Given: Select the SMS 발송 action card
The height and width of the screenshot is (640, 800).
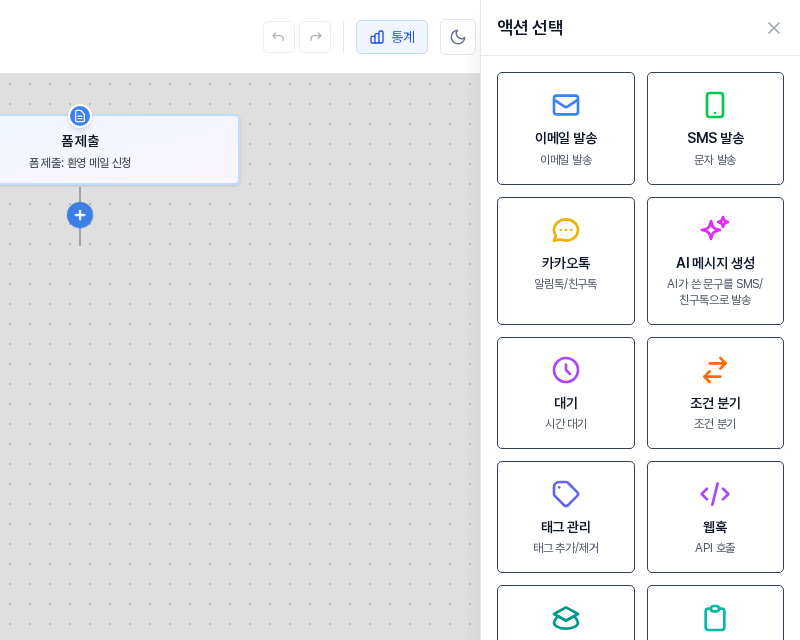Looking at the screenshot, I should (x=715, y=128).
